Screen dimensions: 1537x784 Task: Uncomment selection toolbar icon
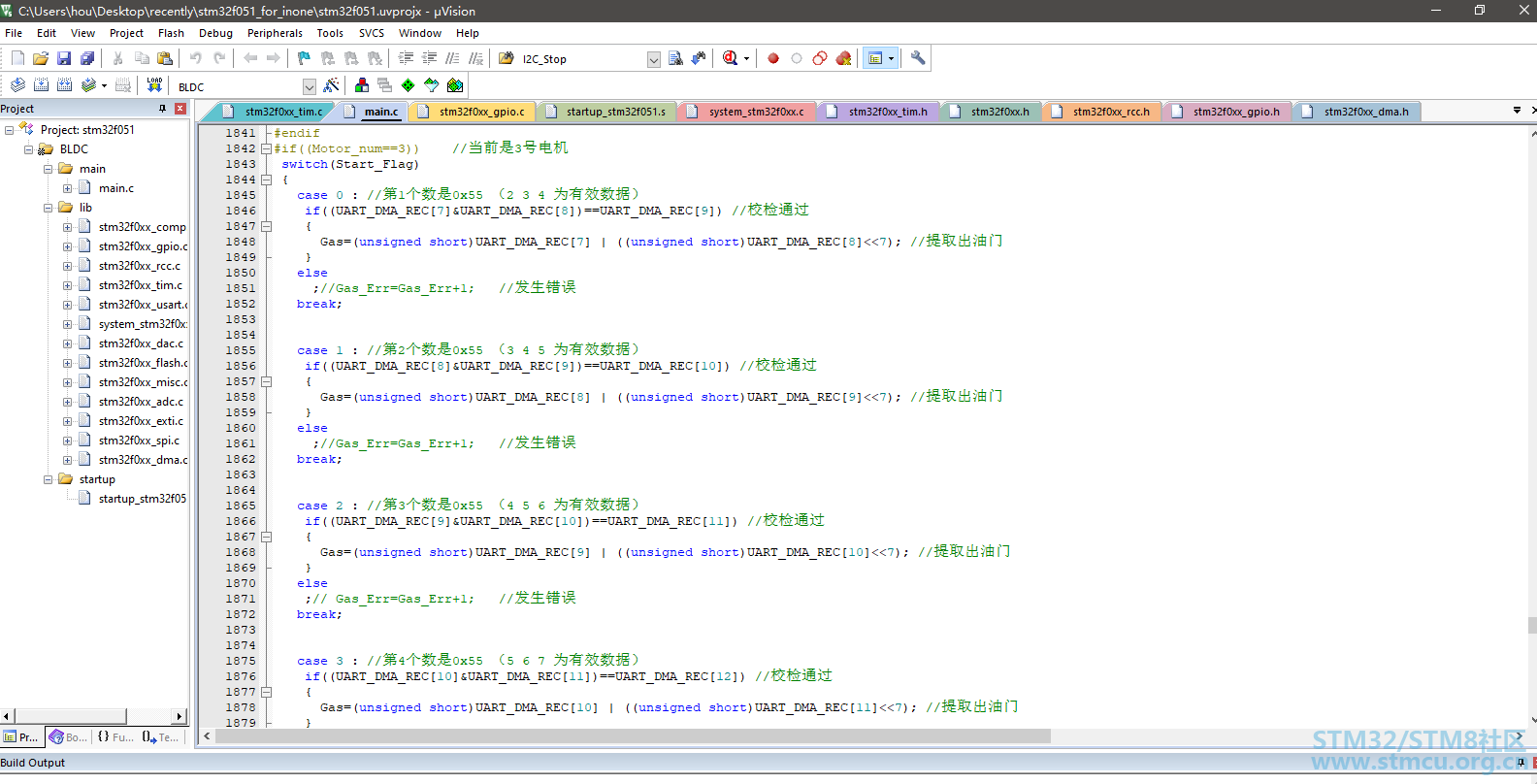[x=475, y=58]
